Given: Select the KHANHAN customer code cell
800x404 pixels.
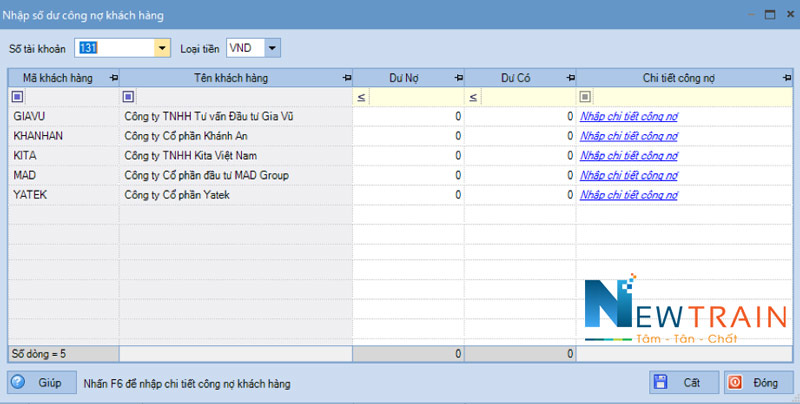Looking at the screenshot, I should point(64,136).
